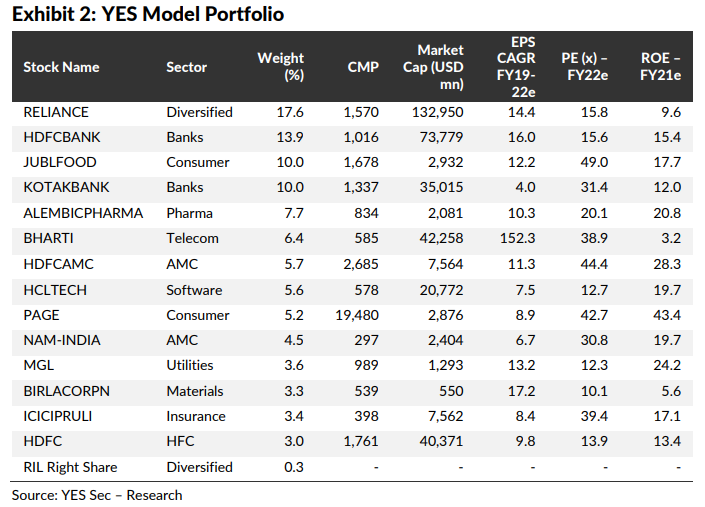Click the Telecom sector cell
Screen dimensions: 705x507
(x=193, y=238)
